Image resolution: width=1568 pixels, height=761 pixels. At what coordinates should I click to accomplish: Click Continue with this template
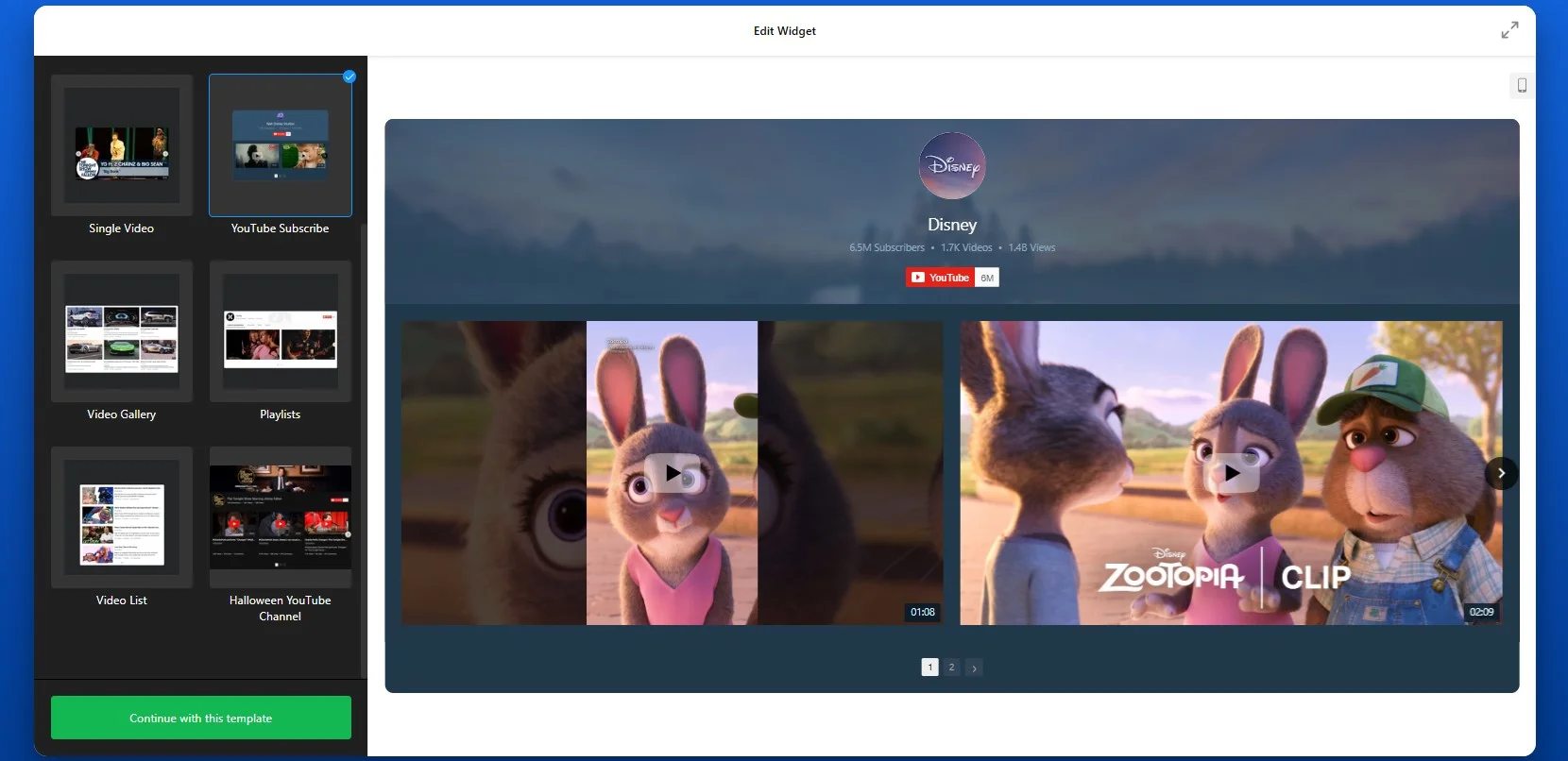point(201,718)
